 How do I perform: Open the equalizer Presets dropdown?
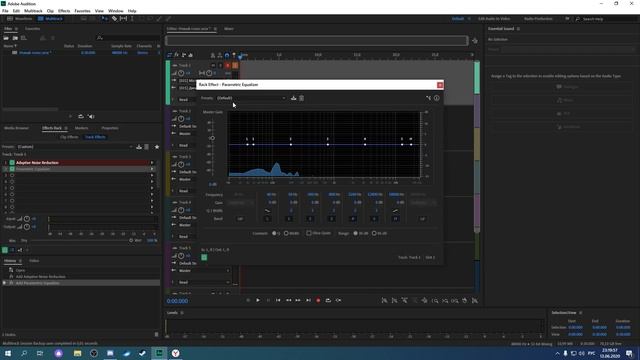251,98
